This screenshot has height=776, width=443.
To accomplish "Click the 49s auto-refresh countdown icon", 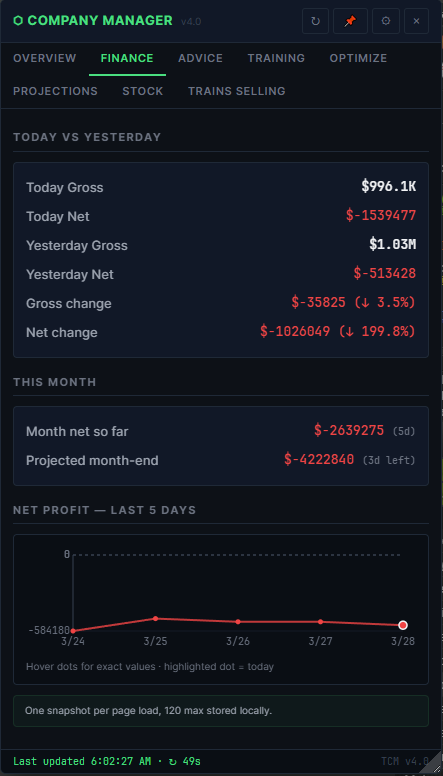I will (173, 761).
